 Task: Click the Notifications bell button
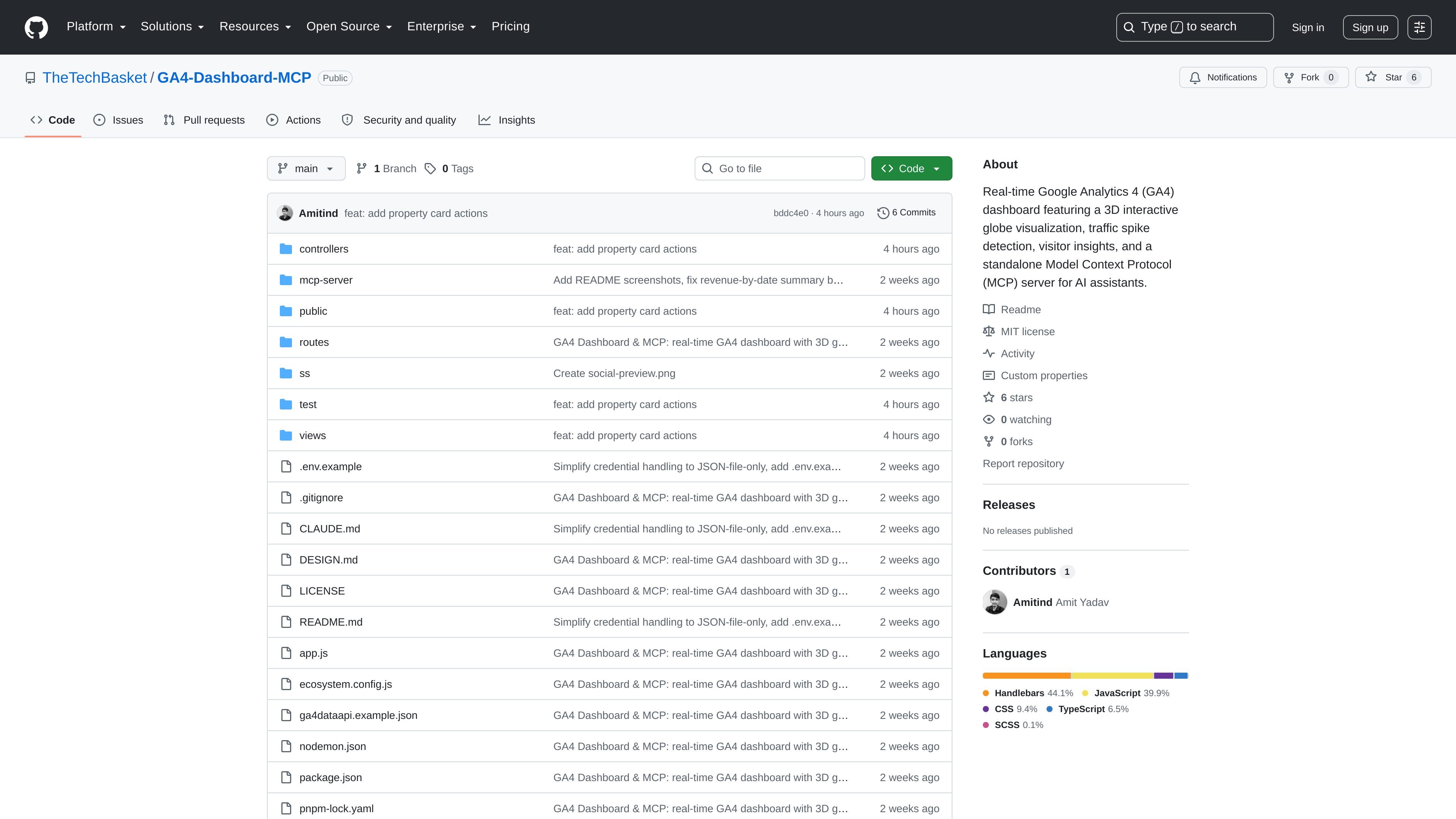(x=1222, y=77)
